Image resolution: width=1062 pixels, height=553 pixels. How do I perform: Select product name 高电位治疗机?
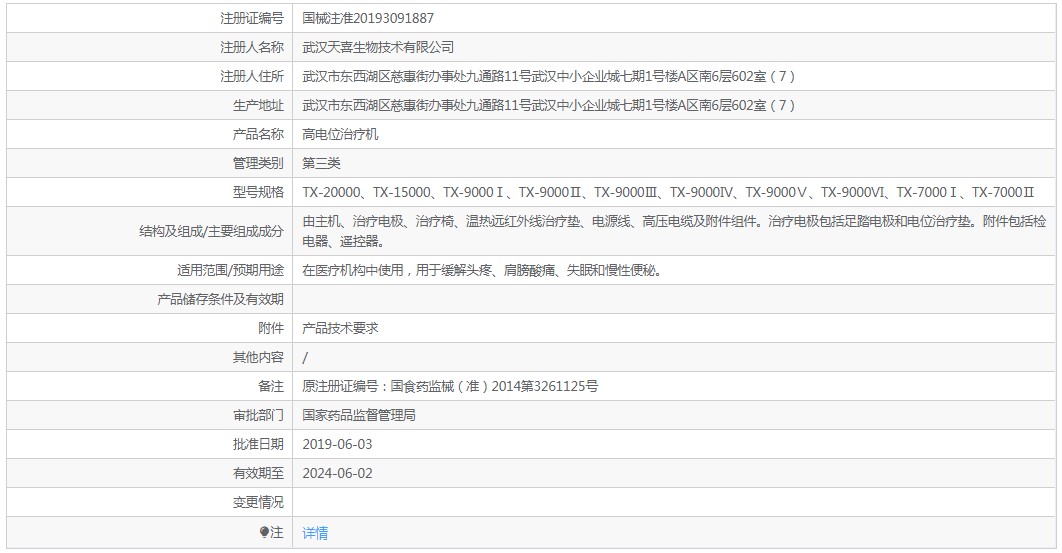(x=340, y=135)
